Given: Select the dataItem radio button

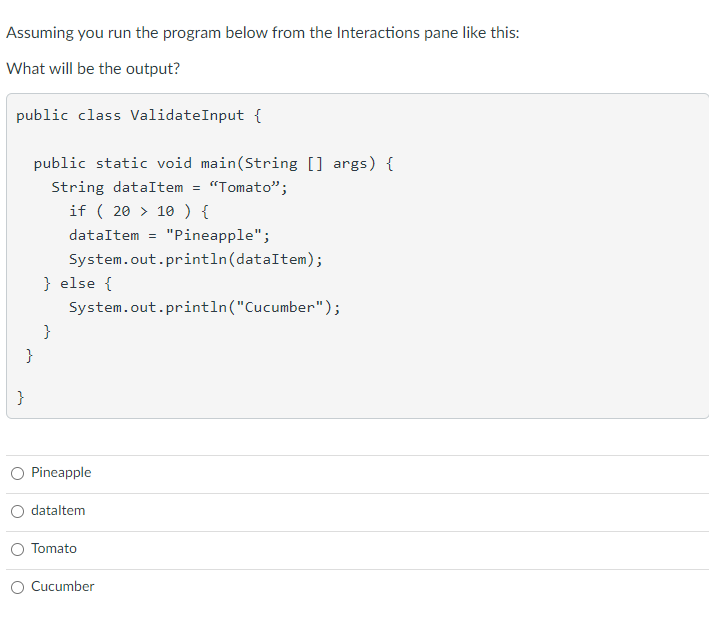Looking at the screenshot, I should click(18, 511).
